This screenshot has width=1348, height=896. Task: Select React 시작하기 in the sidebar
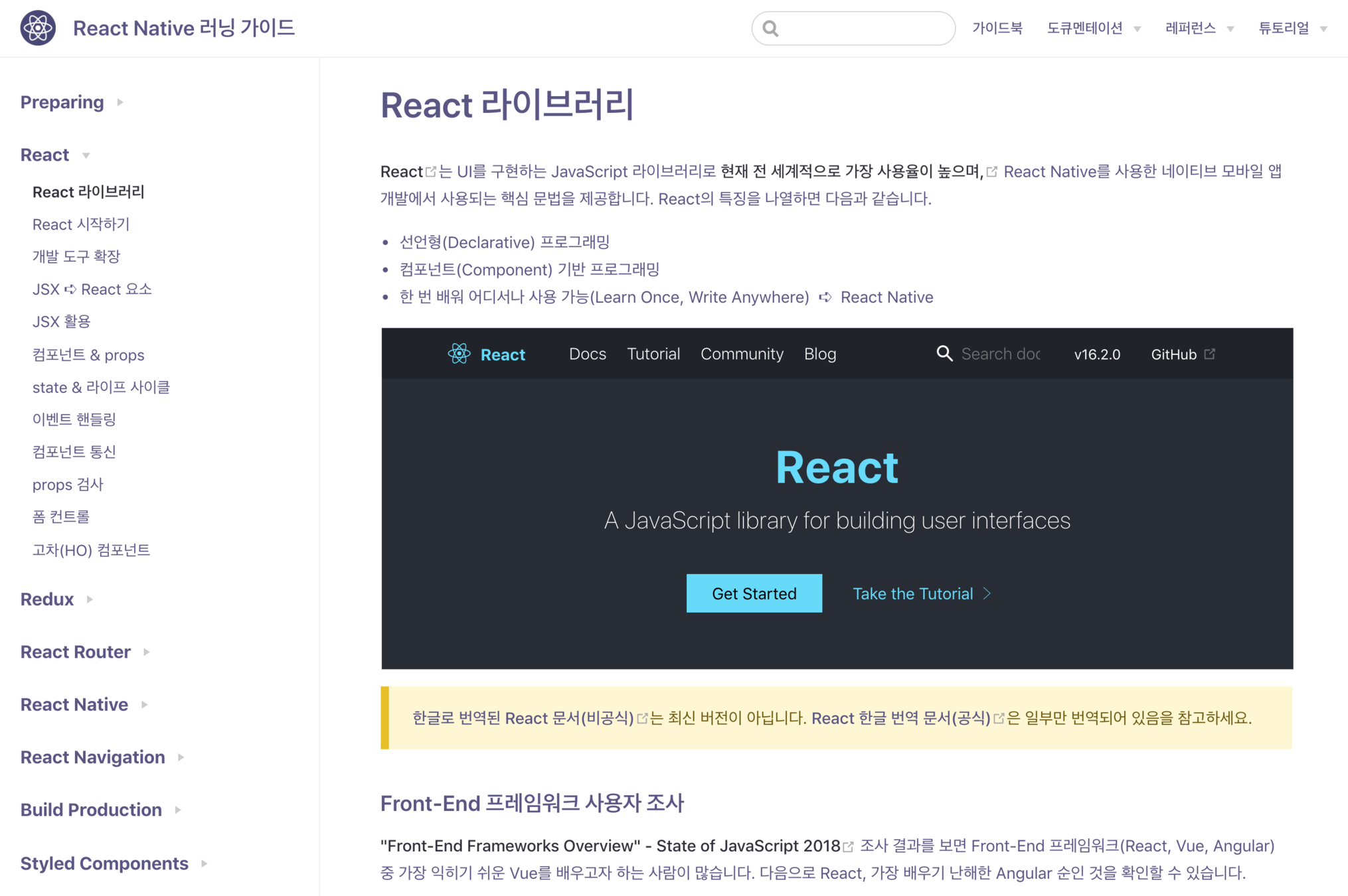point(81,224)
